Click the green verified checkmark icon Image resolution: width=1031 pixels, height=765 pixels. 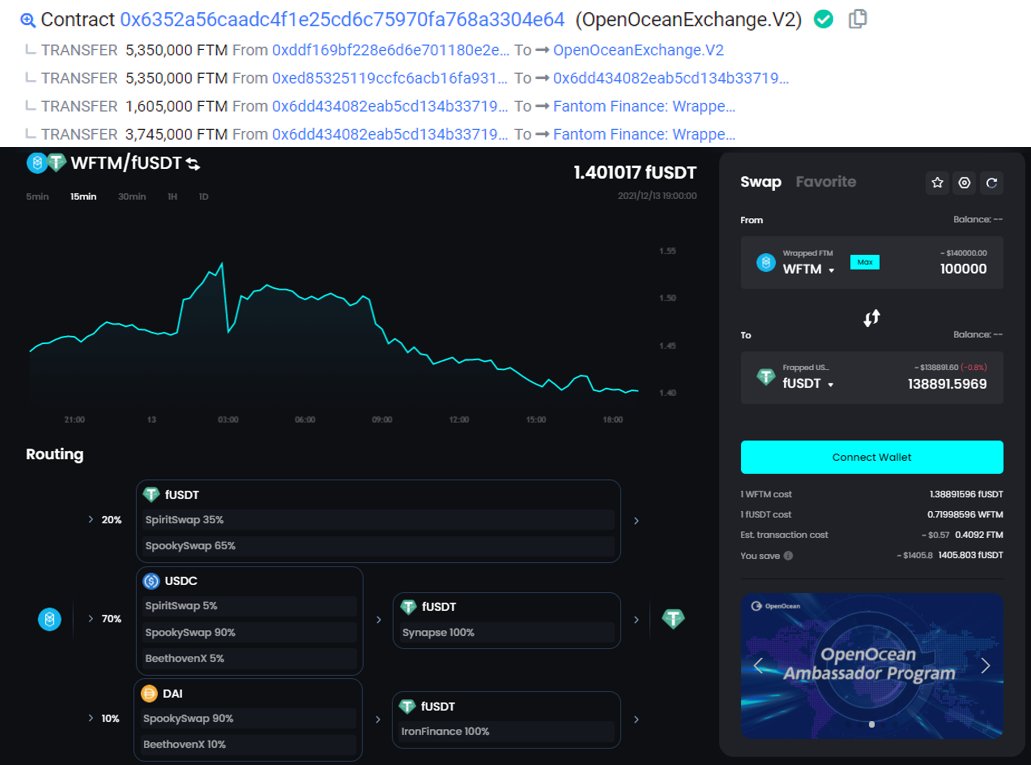click(x=823, y=19)
